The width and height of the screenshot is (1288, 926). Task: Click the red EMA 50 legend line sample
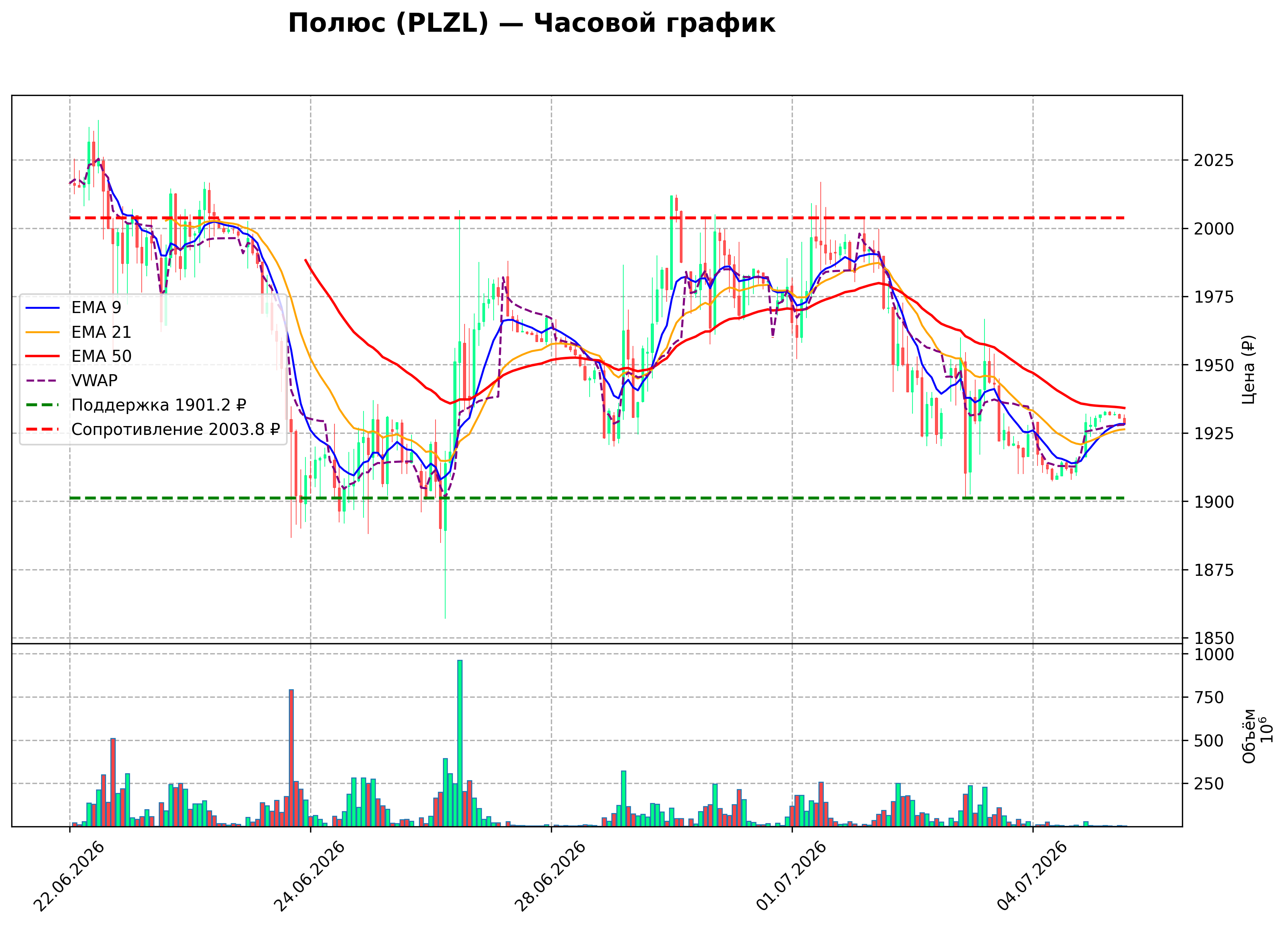[43, 356]
